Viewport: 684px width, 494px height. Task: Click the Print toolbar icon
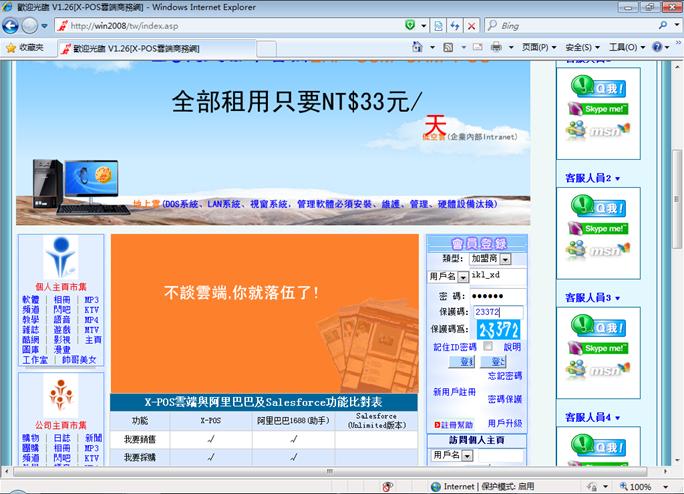(x=496, y=47)
